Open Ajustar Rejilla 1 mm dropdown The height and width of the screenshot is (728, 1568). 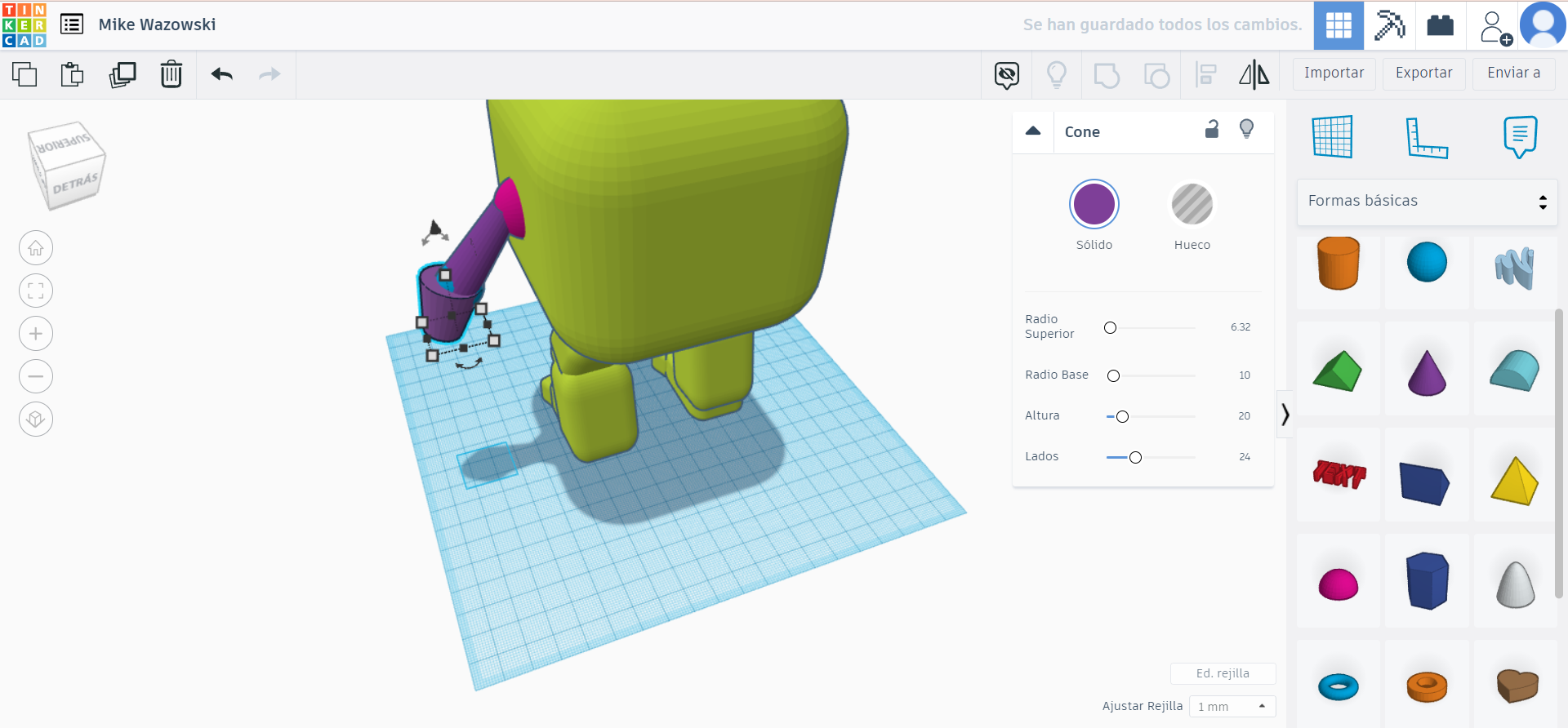pos(1232,707)
